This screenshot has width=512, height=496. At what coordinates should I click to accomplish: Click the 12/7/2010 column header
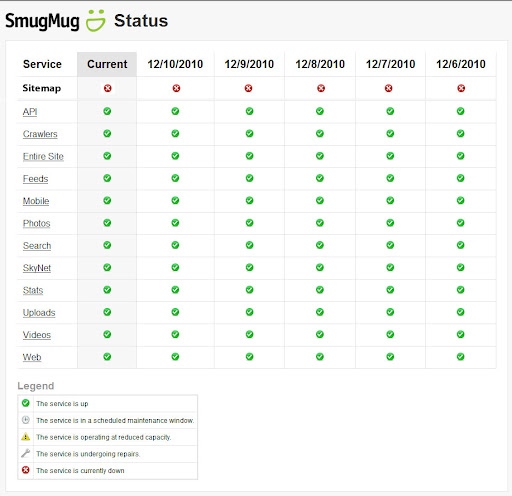[x=390, y=64]
